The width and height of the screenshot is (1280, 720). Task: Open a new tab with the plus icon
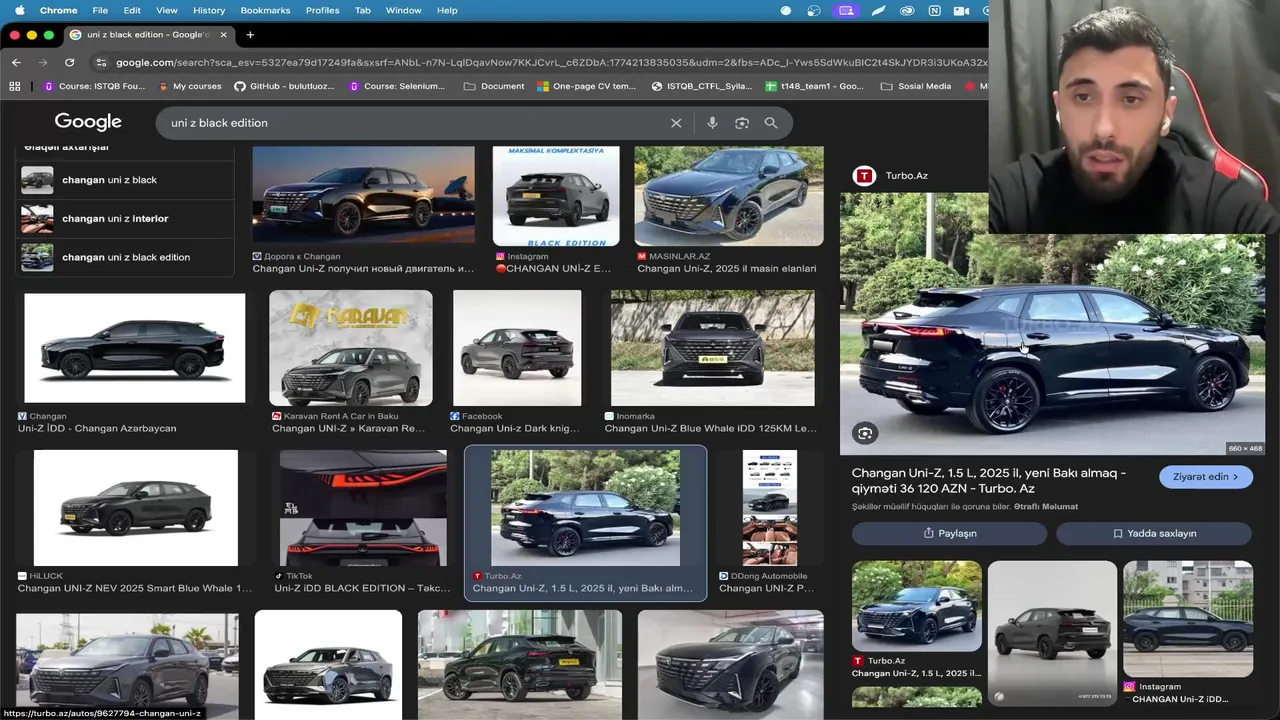click(250, 34)
